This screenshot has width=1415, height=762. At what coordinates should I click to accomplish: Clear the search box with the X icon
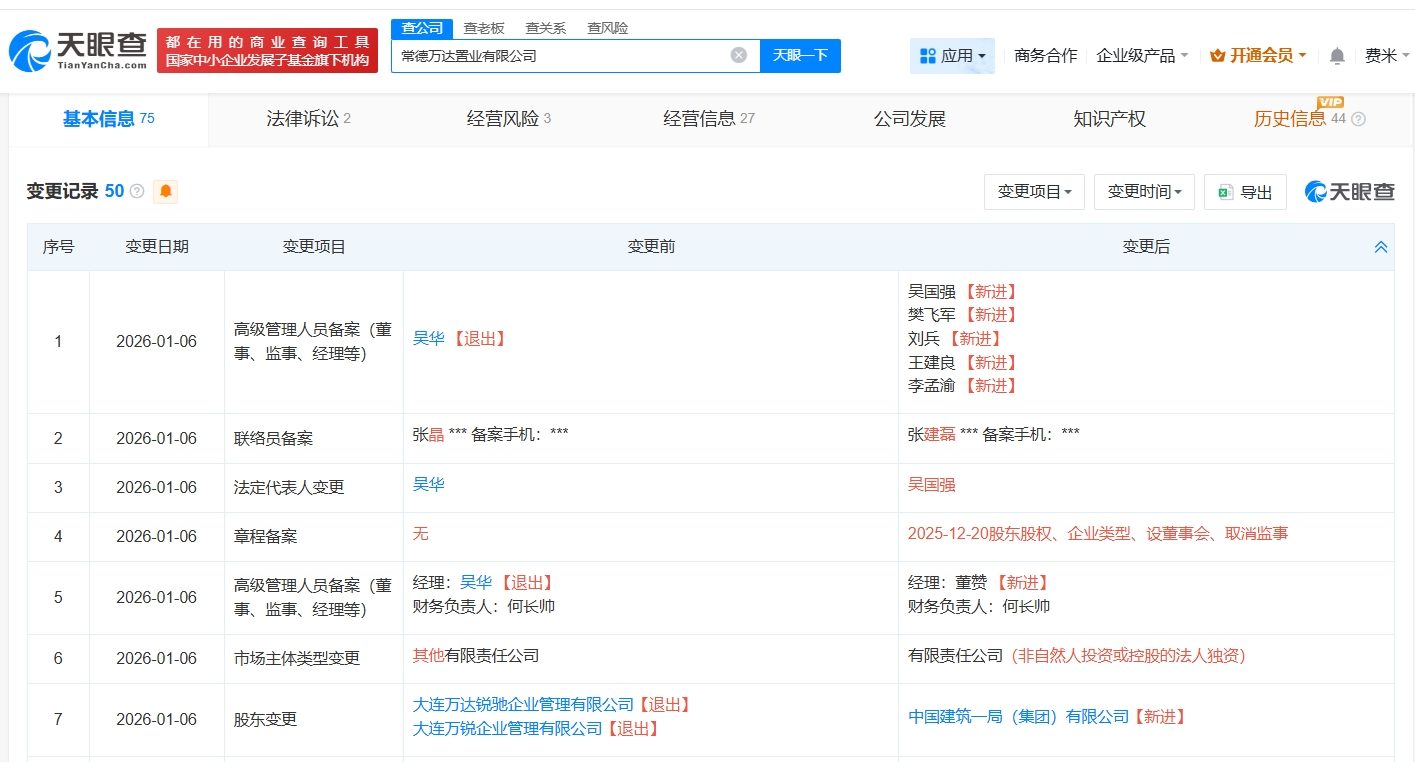tap(739, 56)
